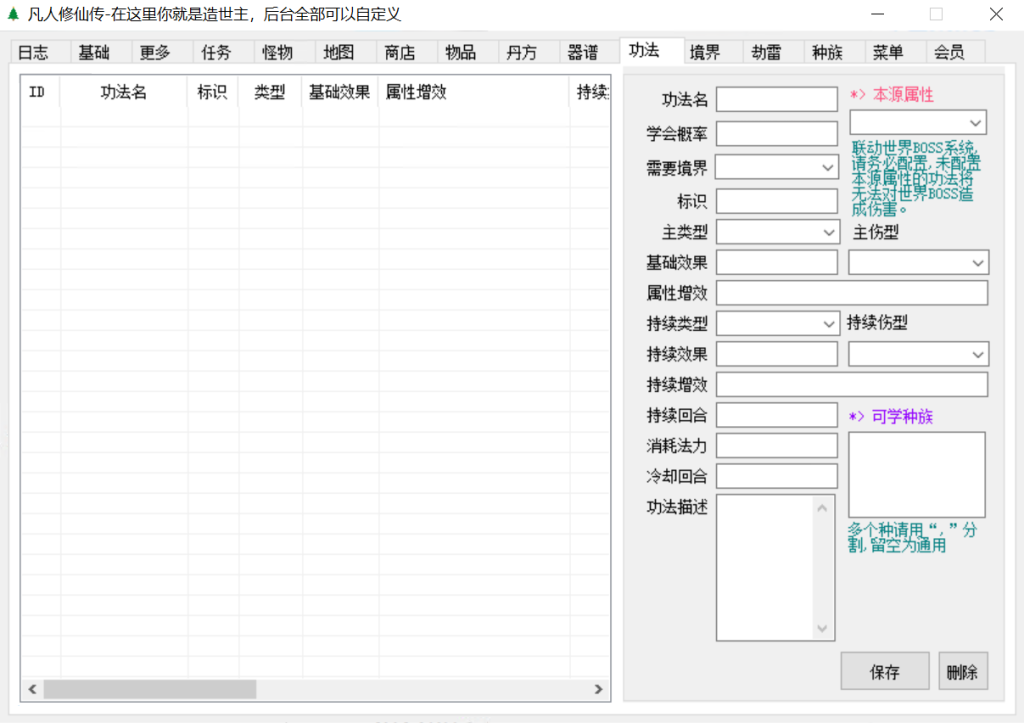Click the green tree app icon in title bar
Image resolution: width=1024 pixels, height=723 pixels.
click(x=13, y=15)
